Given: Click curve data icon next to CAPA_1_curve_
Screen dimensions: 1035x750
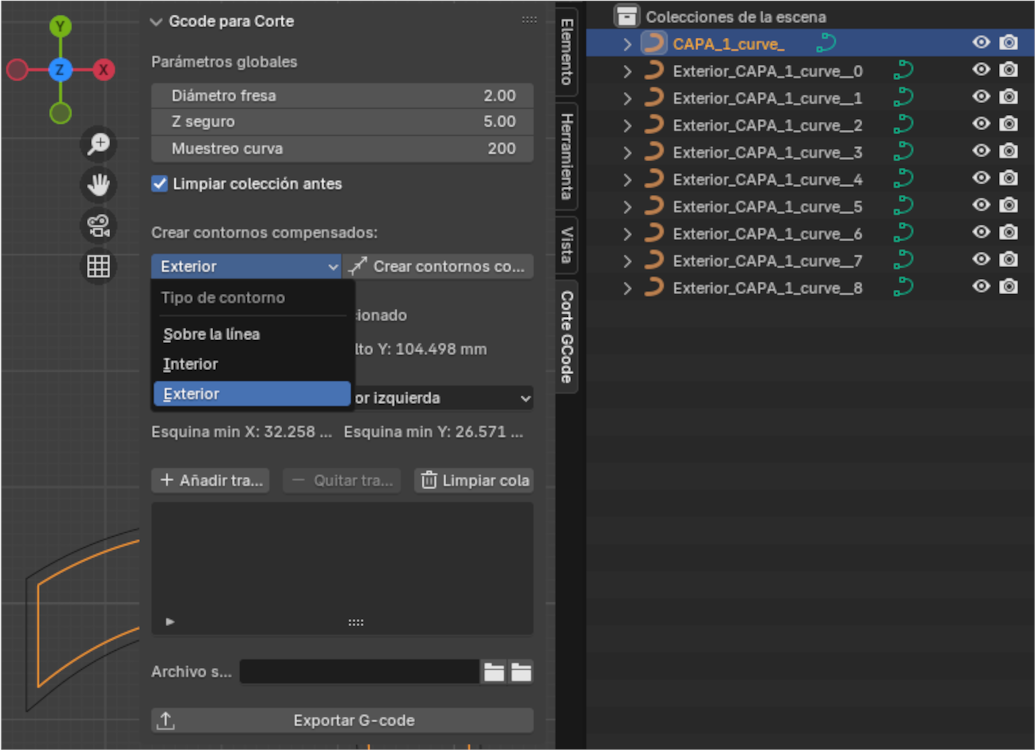Looking at the screenshot, I should point(826,43).
